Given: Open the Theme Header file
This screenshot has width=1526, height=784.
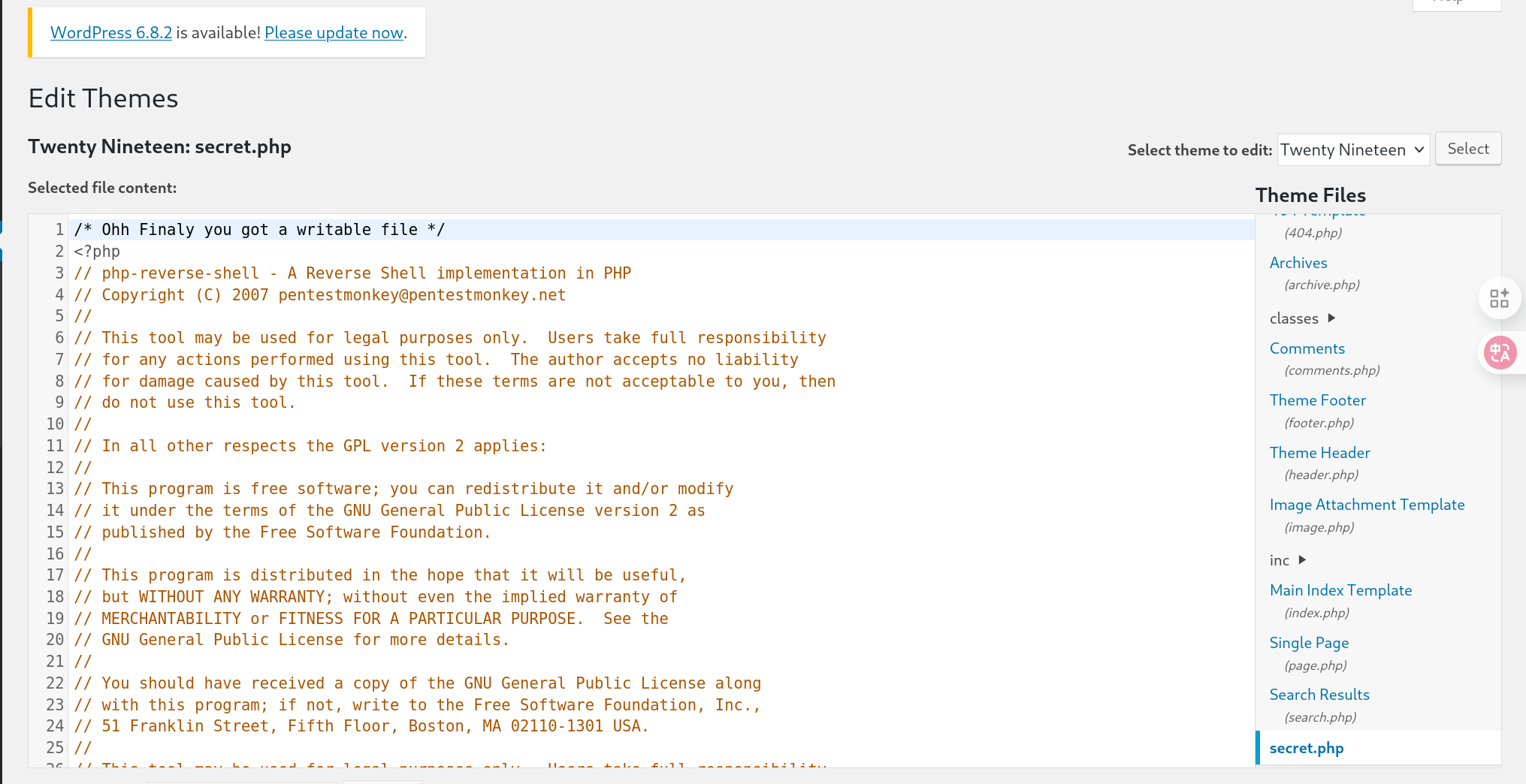Looking at the screenshot, I should [1319, 453].
